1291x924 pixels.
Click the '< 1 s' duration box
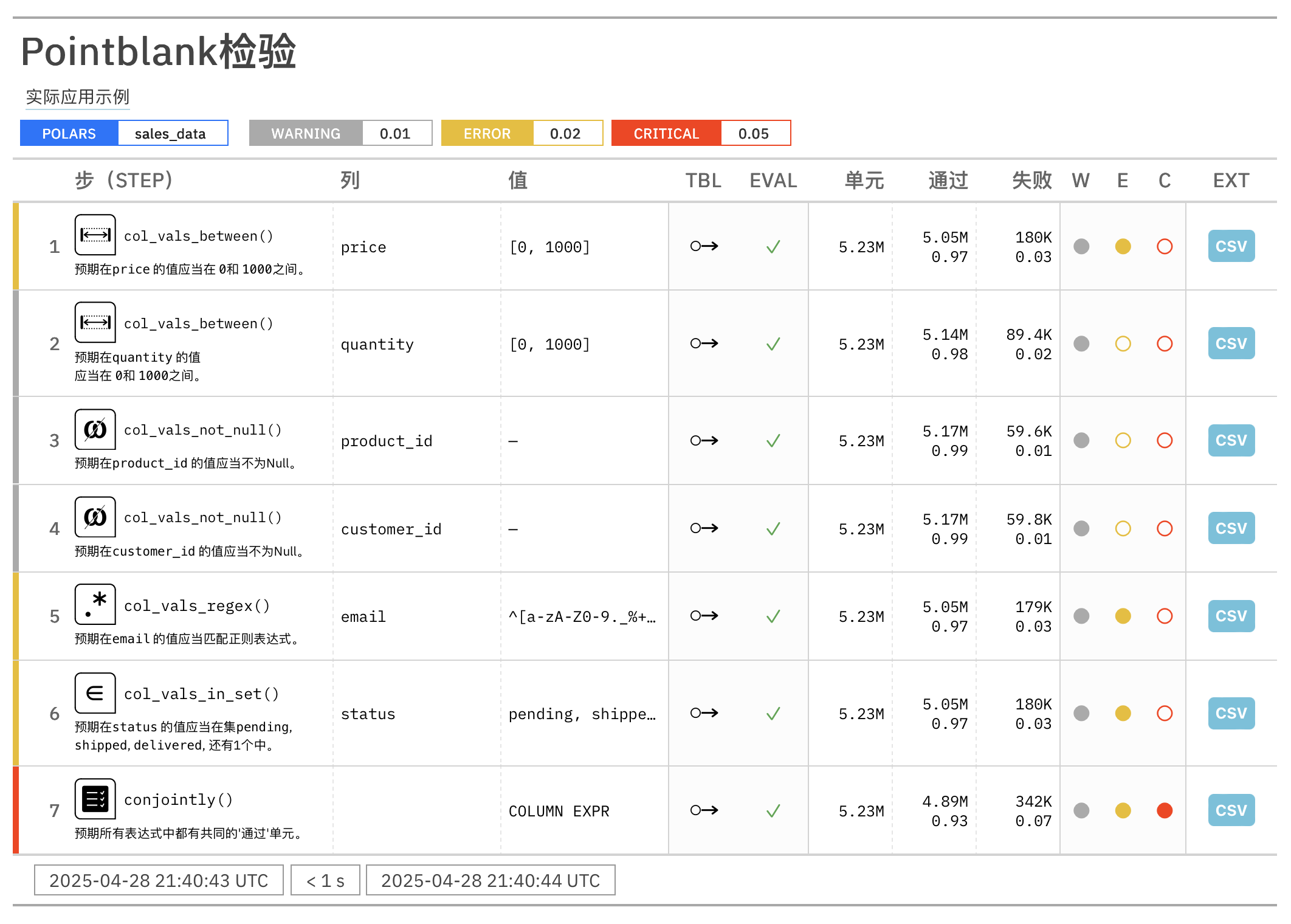tap(325, 880)
